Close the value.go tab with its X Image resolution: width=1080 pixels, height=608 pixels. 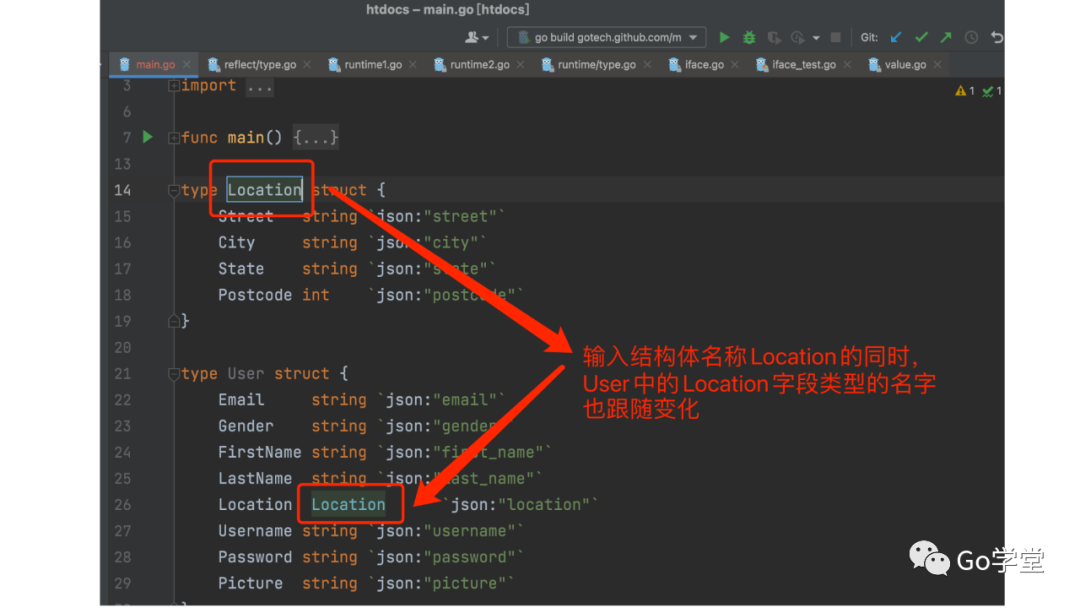pyautogui.click(x=938, y=63)
